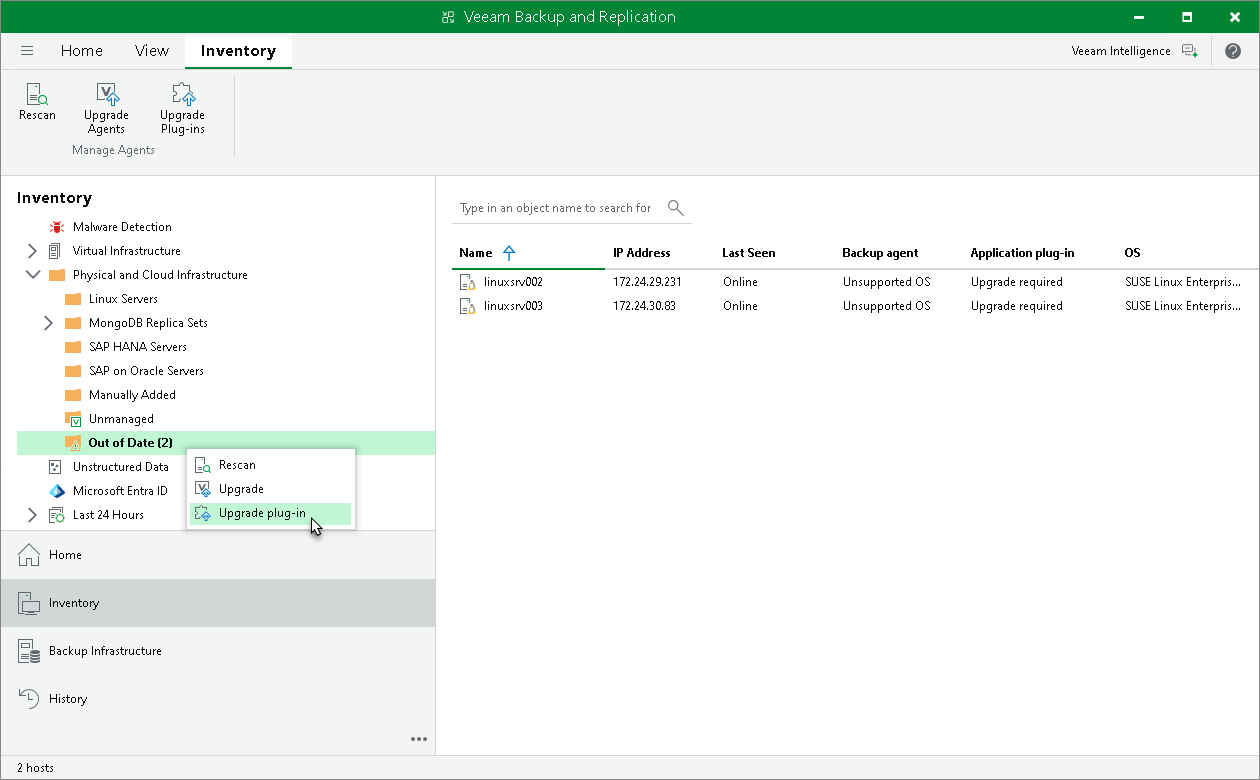
Task: Choose Rescan in the context menu
Action: 237,465
